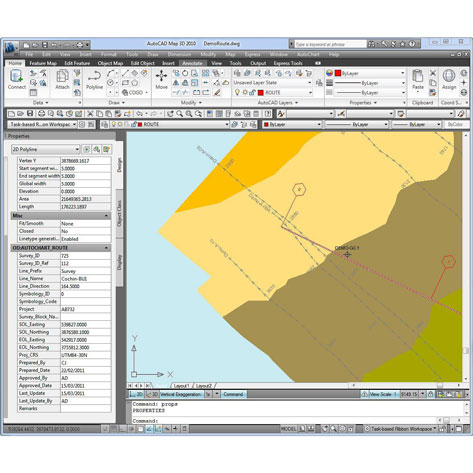Screen dimensions: 473x473
Task: Switch to the Layout1 tab
Action: [181, 386]
